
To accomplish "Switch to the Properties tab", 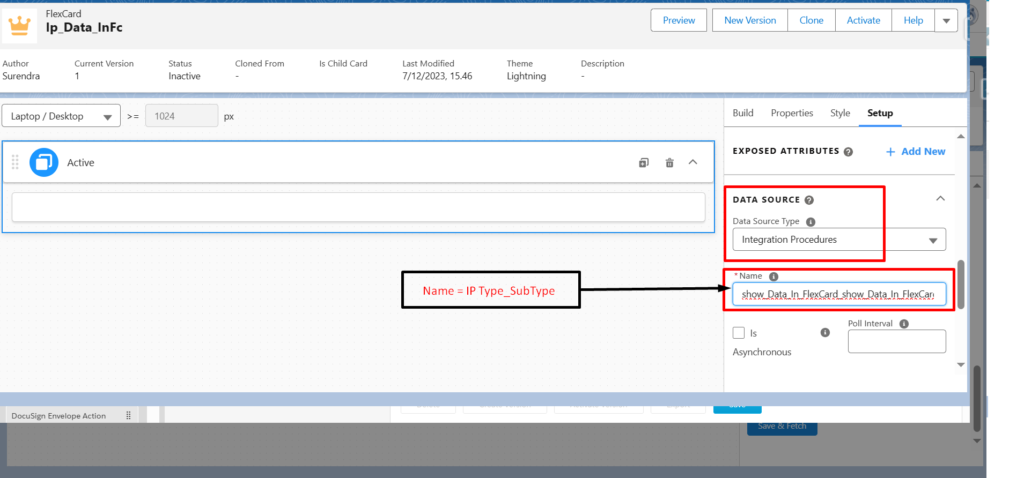I will tap(792, 113).
